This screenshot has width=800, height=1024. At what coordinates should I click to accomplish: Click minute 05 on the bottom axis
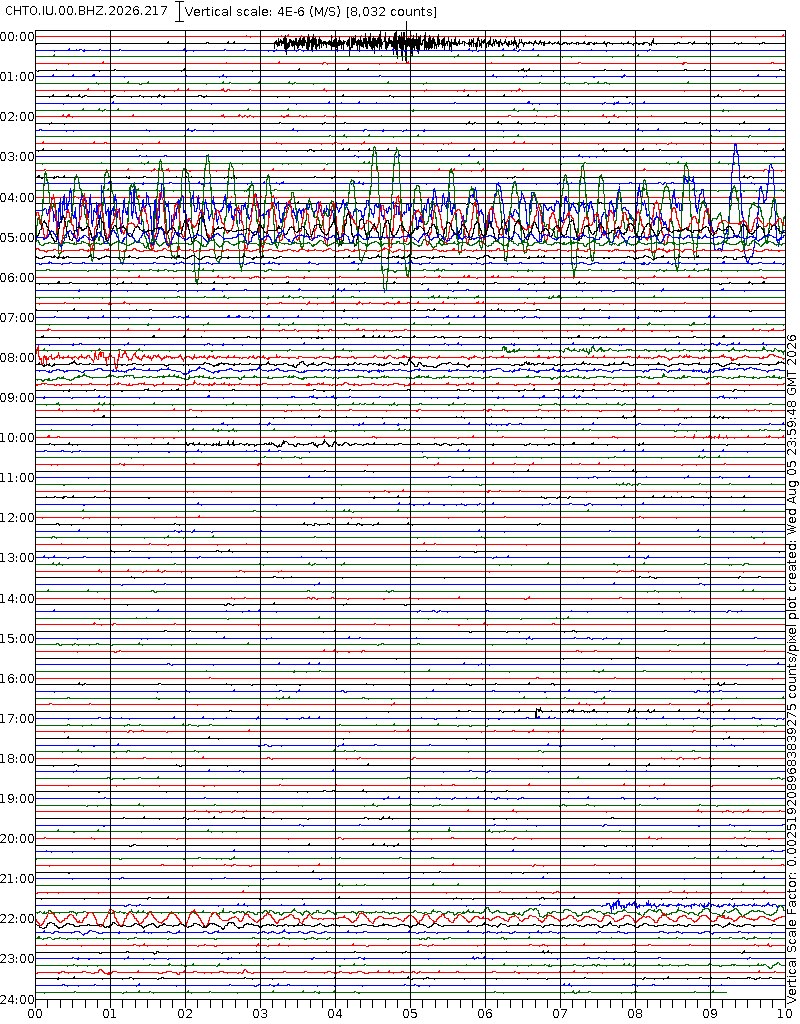[x=410, y=1015]
